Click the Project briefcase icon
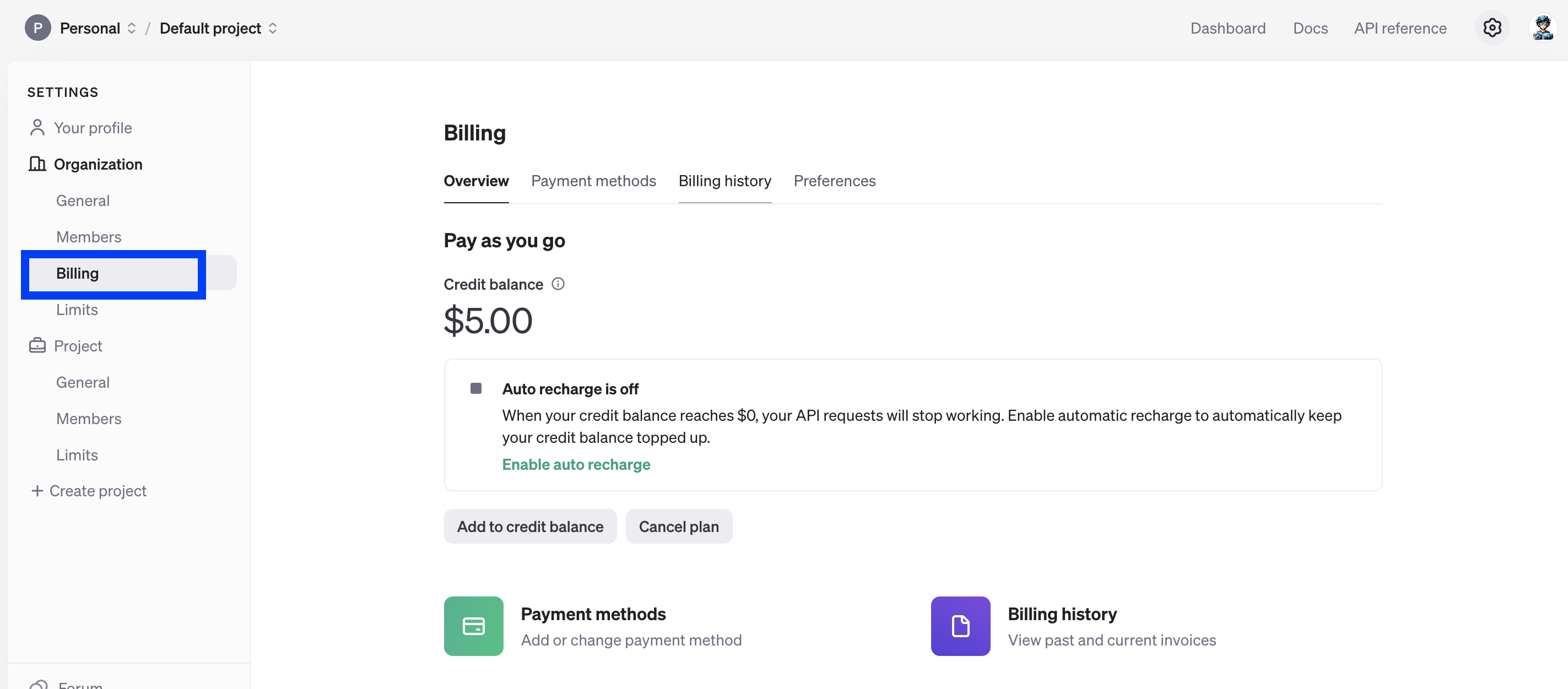Screen dimensions: 1568x689 [37, 346]
